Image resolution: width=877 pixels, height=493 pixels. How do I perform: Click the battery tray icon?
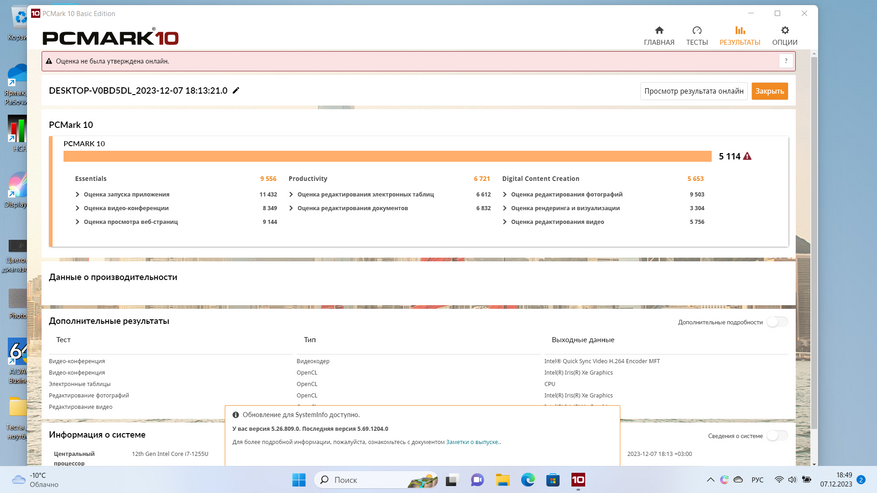point(807,480)
